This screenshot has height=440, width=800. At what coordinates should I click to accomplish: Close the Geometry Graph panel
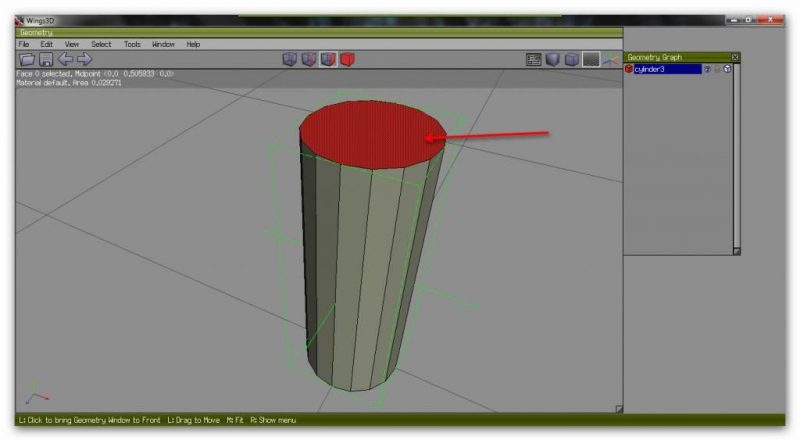coord(735,57)
